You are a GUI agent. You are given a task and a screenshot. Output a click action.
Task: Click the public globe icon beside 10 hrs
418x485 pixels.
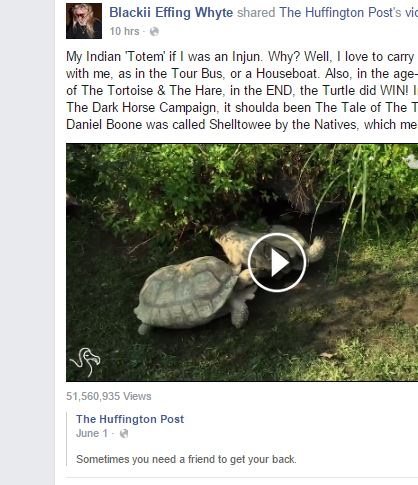154,32
